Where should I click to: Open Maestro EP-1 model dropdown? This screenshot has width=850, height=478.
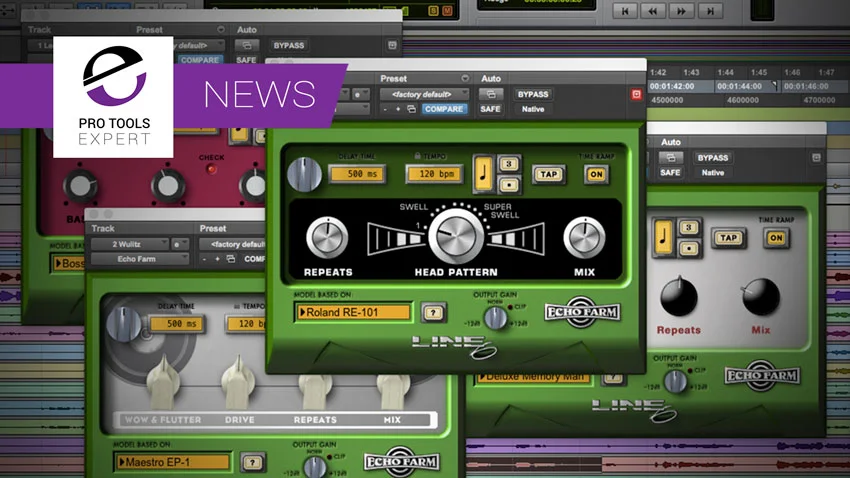pos(173,462)
